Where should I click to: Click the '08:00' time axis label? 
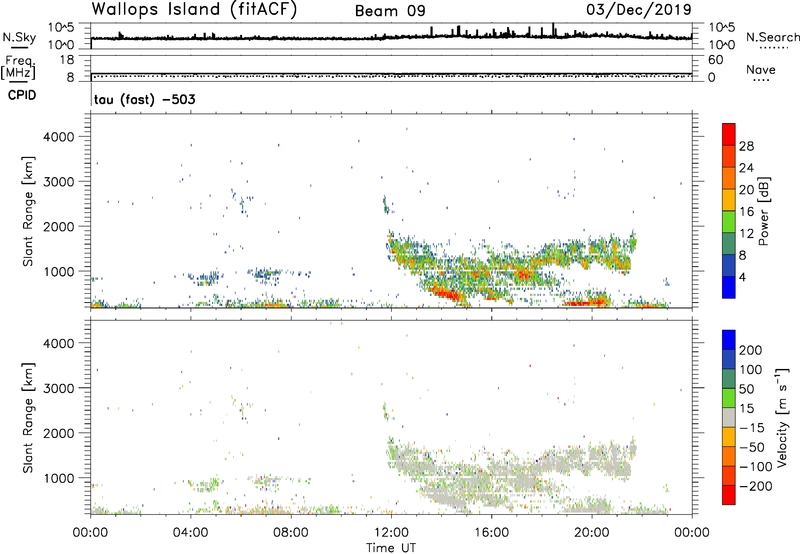291,533
